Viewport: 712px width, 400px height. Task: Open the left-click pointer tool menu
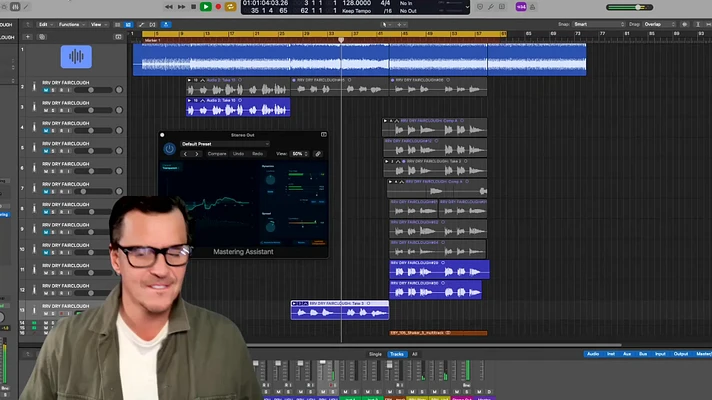coord(386,25)
